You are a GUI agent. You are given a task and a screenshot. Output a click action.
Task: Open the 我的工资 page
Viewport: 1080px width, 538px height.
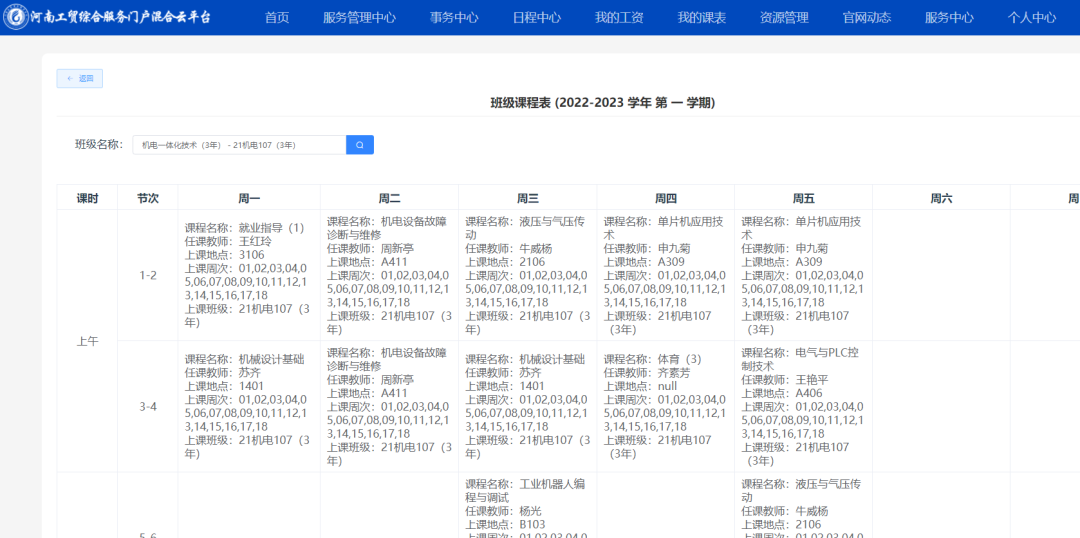[x=619, y=18]
